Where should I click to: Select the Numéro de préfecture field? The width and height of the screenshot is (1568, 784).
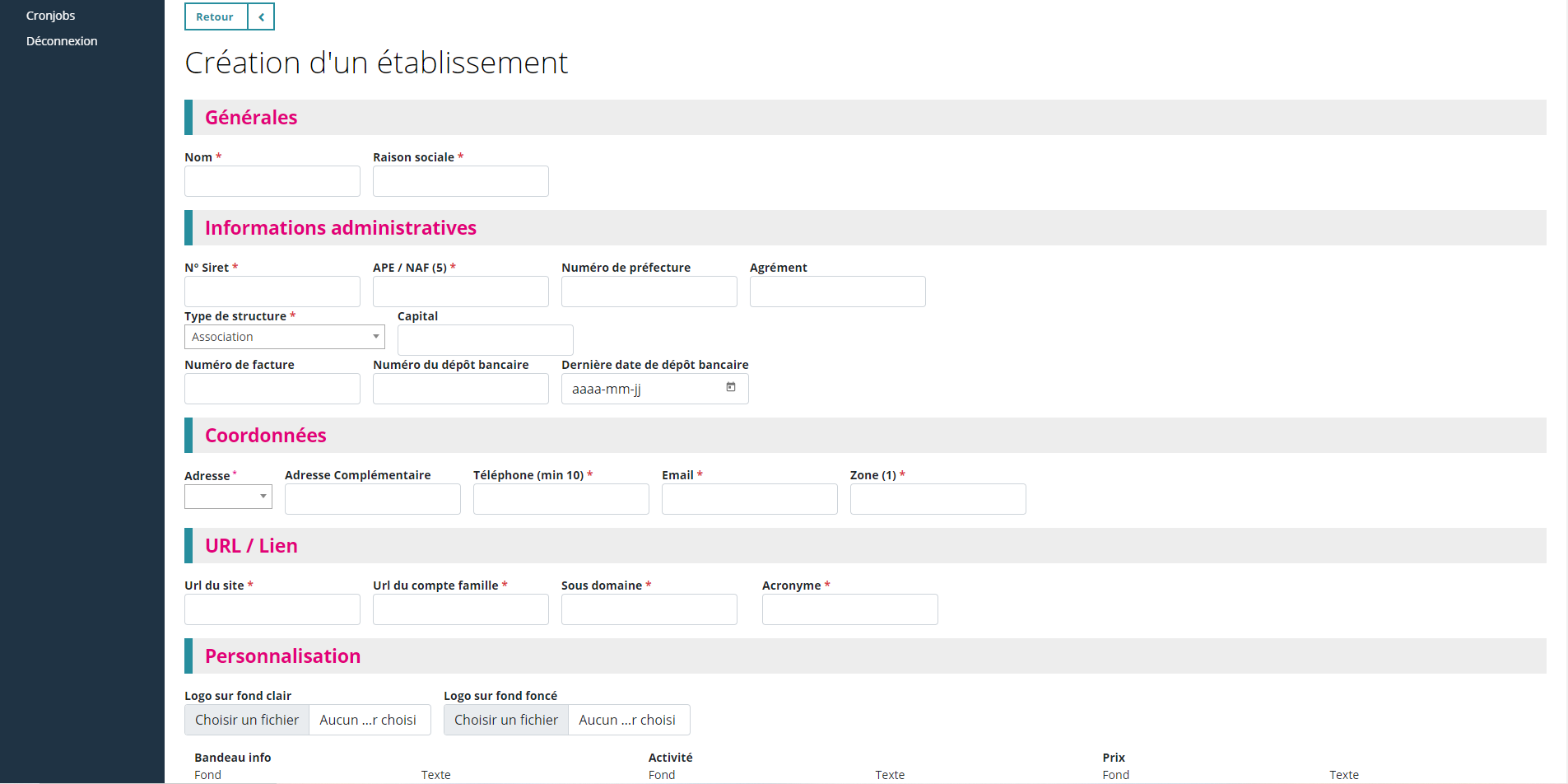[649, 292]
